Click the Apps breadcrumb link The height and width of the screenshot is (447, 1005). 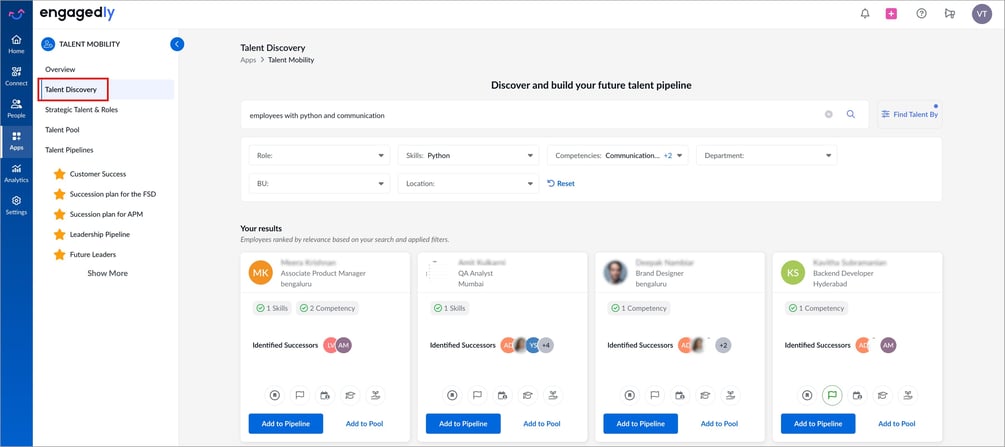(248, 60)
